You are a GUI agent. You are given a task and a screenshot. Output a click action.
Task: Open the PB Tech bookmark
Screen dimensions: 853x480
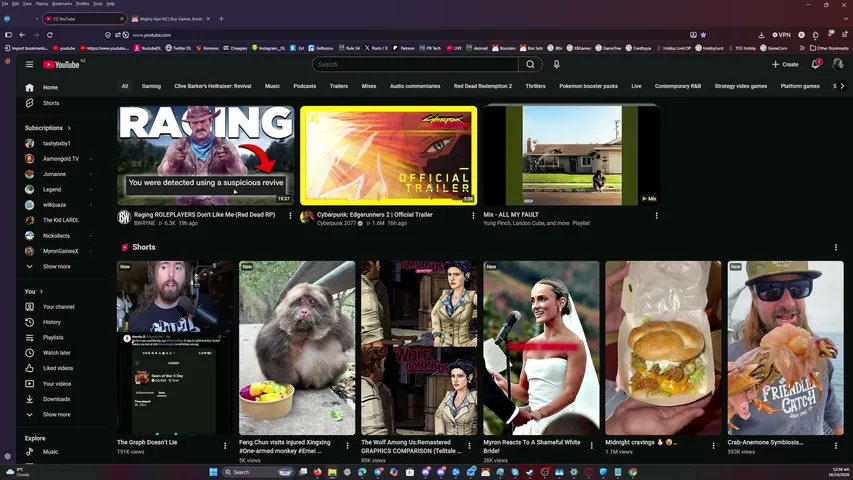[x=430, y=48]
